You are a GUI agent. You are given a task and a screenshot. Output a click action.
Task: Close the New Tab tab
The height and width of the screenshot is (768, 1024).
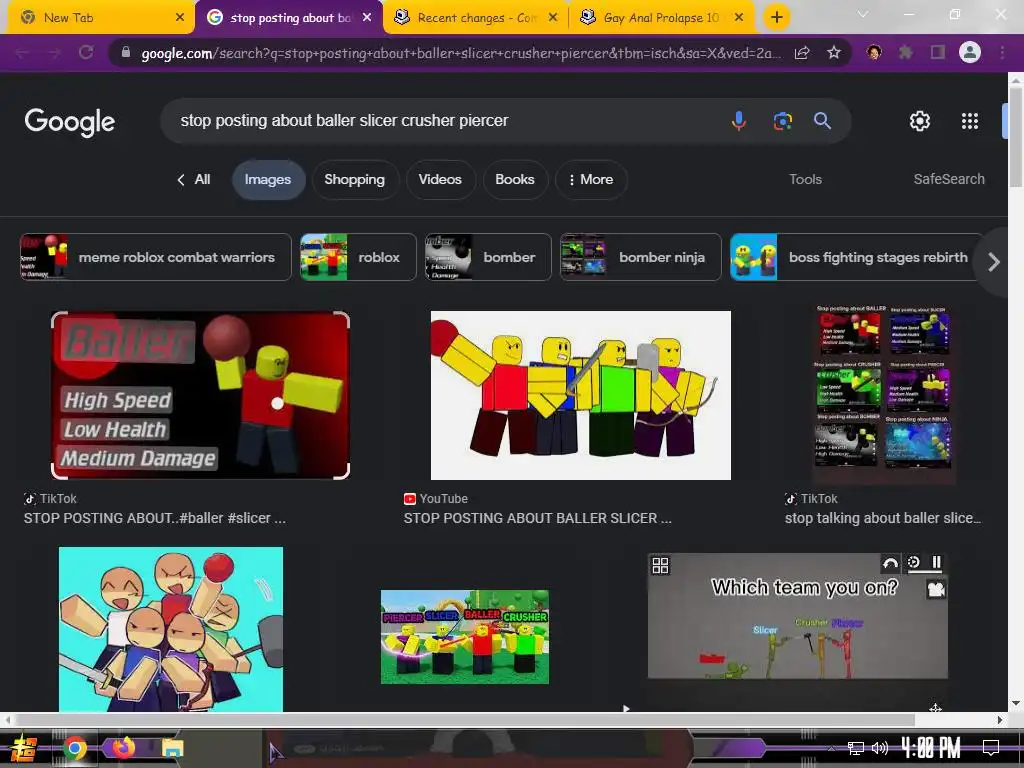(180, 18)
